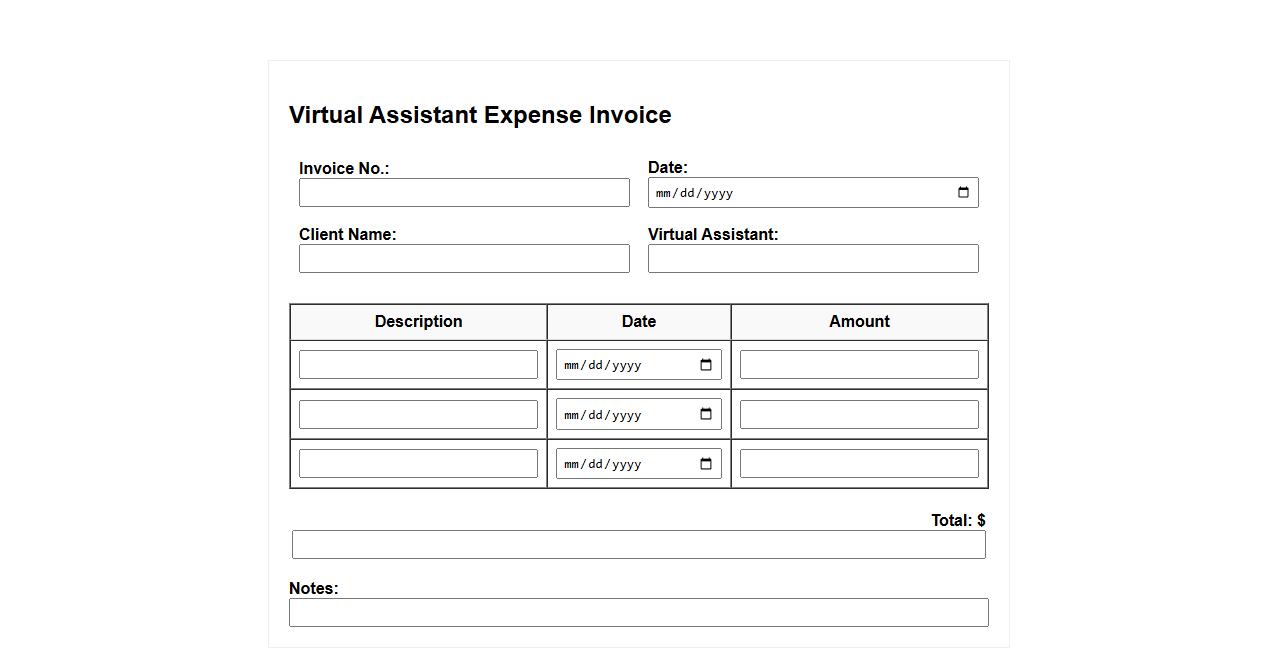The width and height of the screenshot is (1278, 650).
Task: Click the Invoice No. input field
Action: pos(464,193)
